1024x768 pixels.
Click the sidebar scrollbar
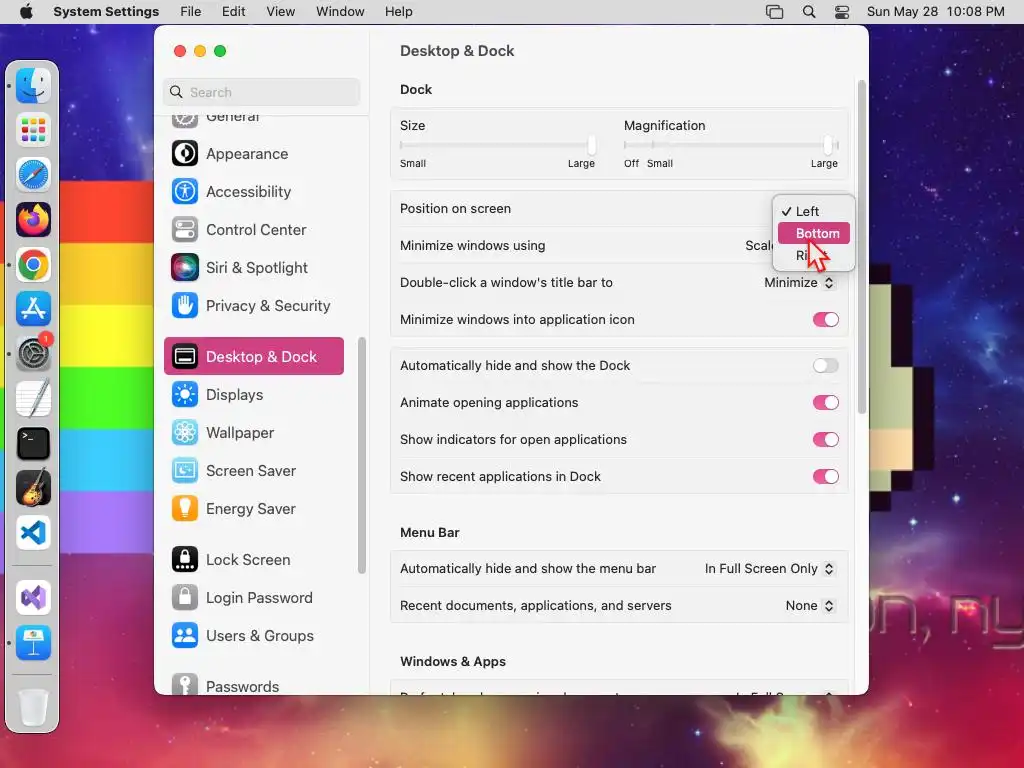click(362, 455)
